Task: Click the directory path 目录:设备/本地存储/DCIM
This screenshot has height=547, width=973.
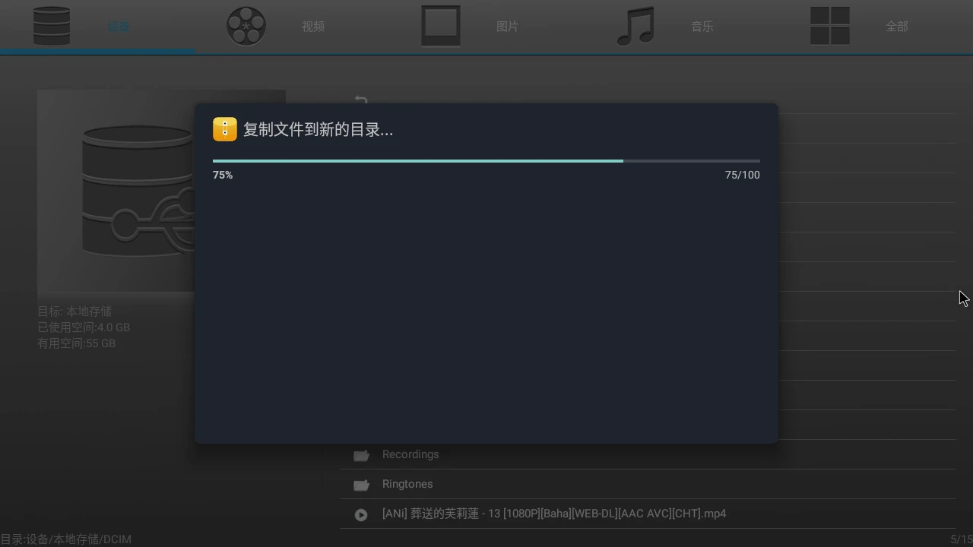Action: (x=66, y=539)
